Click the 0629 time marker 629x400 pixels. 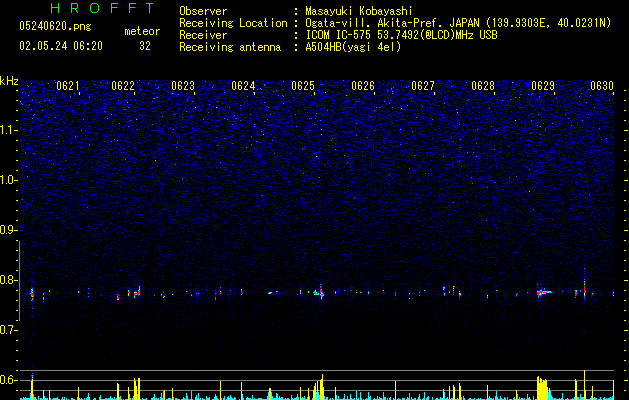(x=543, y=86)
